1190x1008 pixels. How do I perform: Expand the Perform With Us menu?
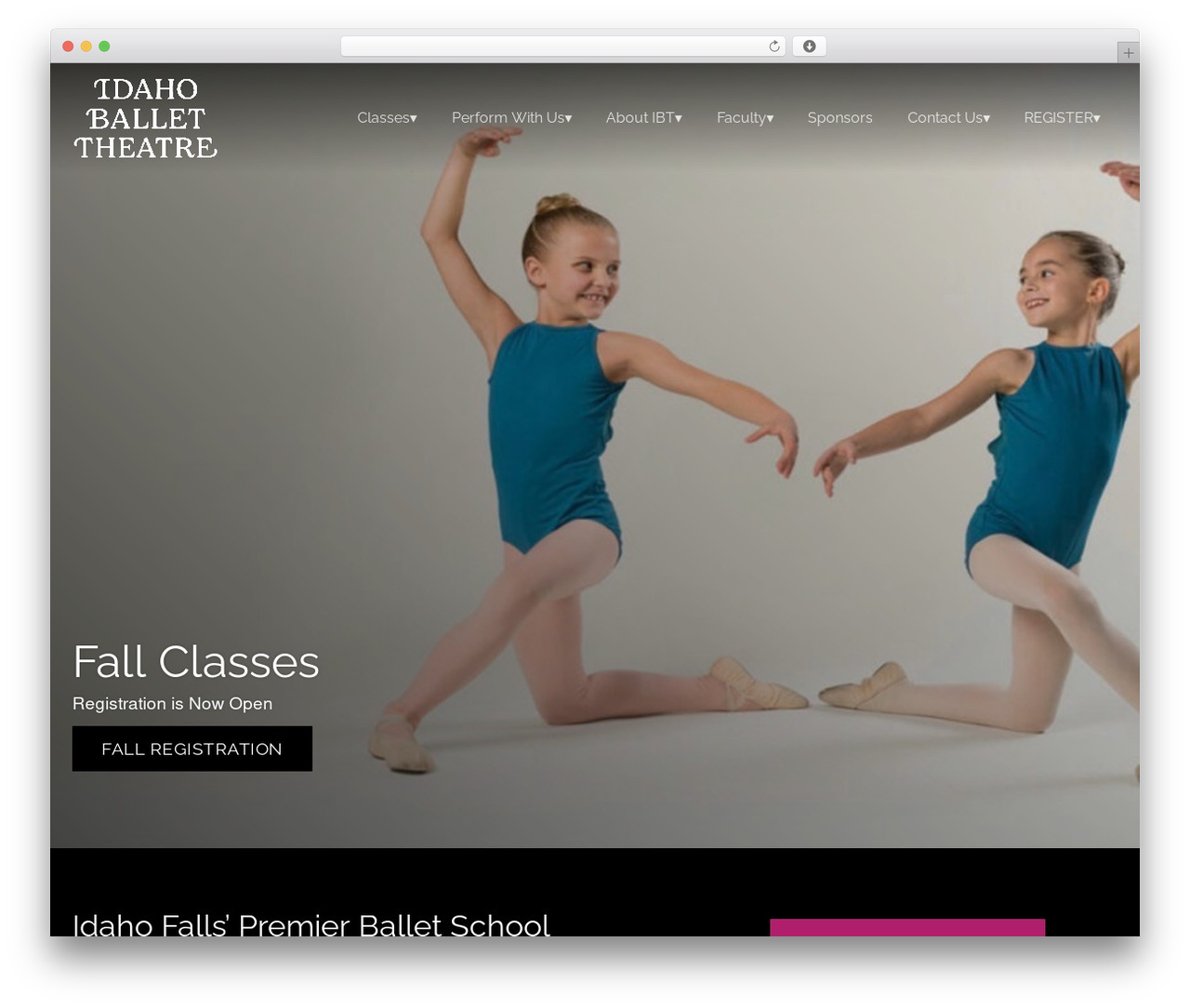511,117
